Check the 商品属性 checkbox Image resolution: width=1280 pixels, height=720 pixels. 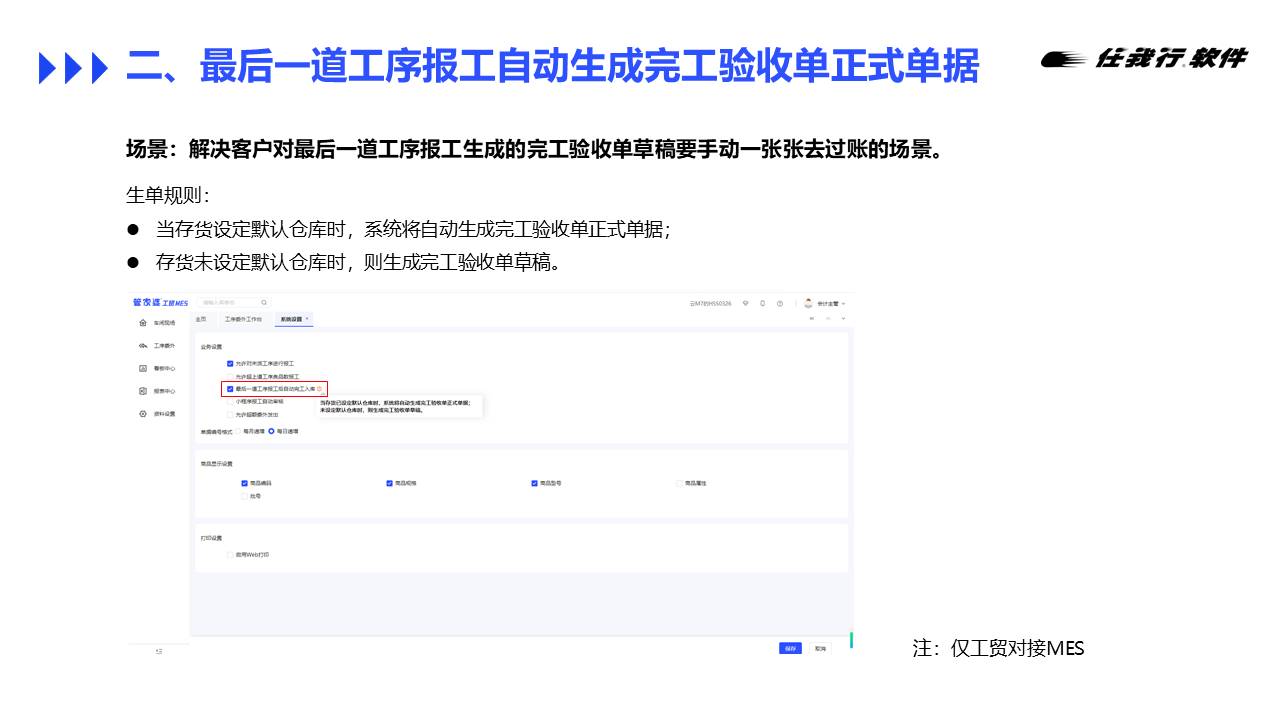pos(678,483)
